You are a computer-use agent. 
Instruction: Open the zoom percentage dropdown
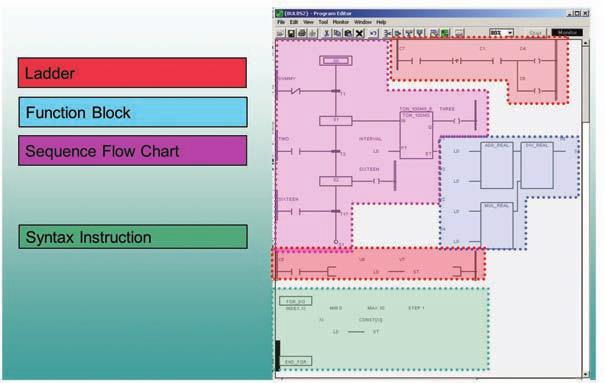coord(510,33)
